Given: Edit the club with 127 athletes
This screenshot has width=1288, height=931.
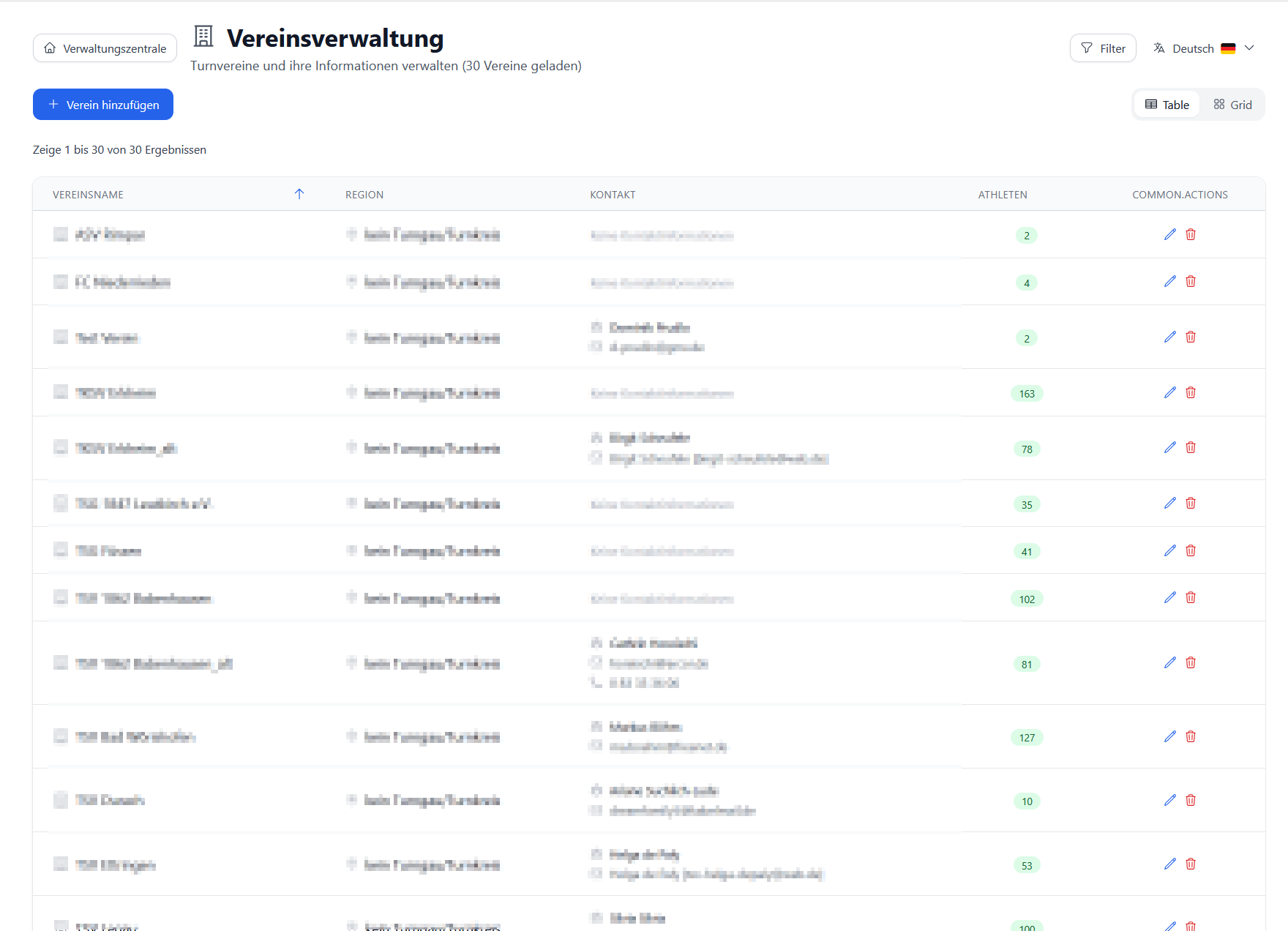Looking at the screenshot, I should 1170,737.
